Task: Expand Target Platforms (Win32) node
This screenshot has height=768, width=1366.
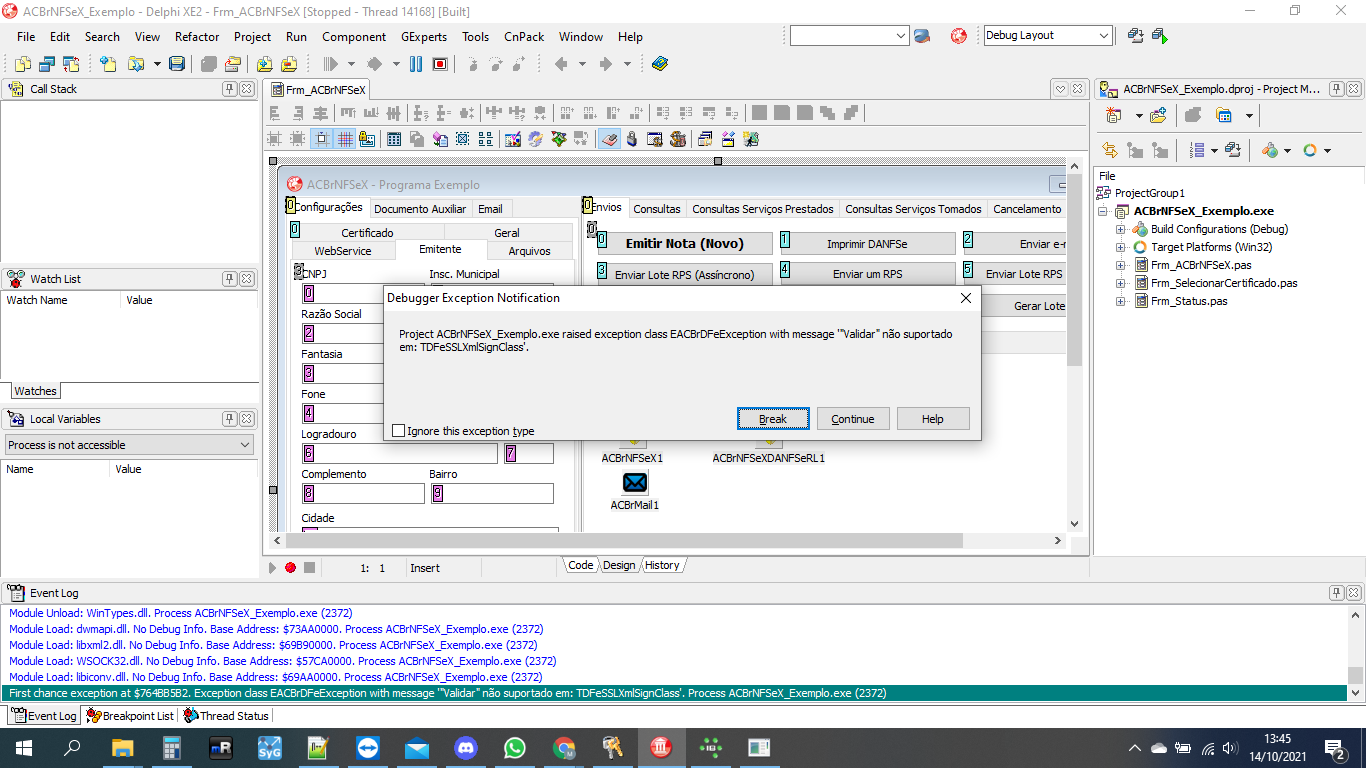Action: click(1121, 247)
